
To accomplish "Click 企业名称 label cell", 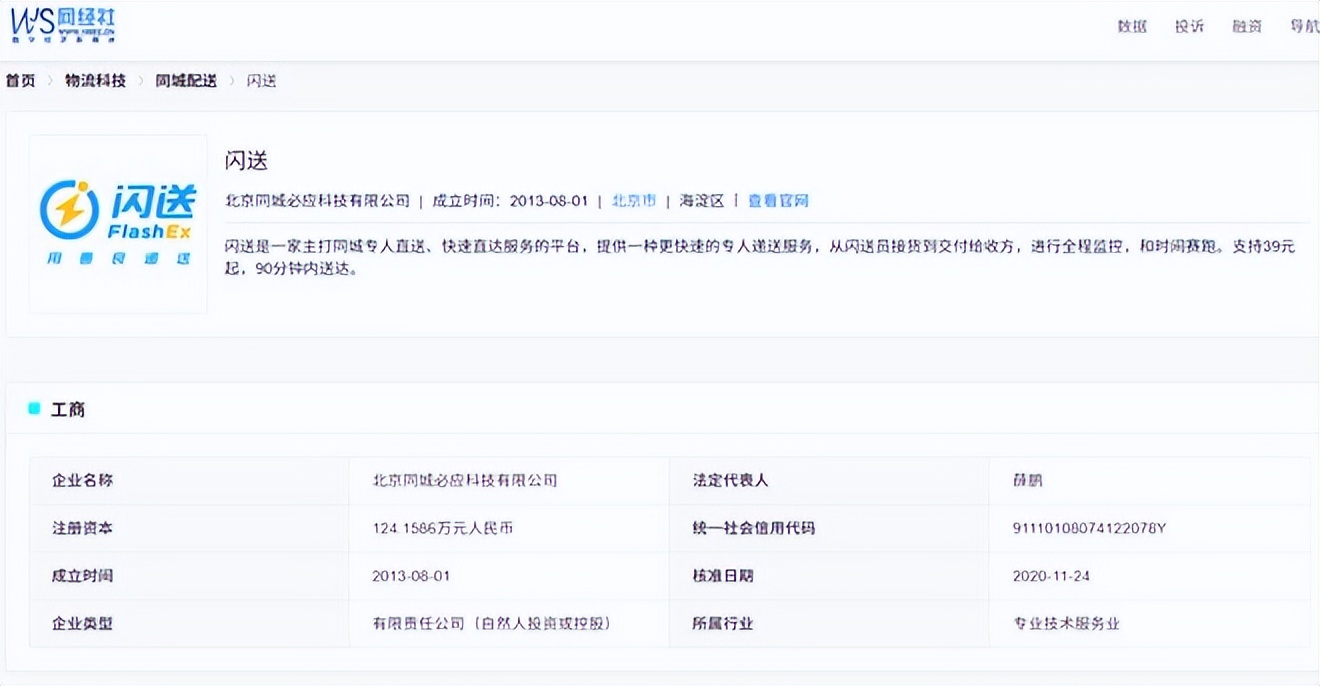I will pyautogui.click(x=189, y=480).
